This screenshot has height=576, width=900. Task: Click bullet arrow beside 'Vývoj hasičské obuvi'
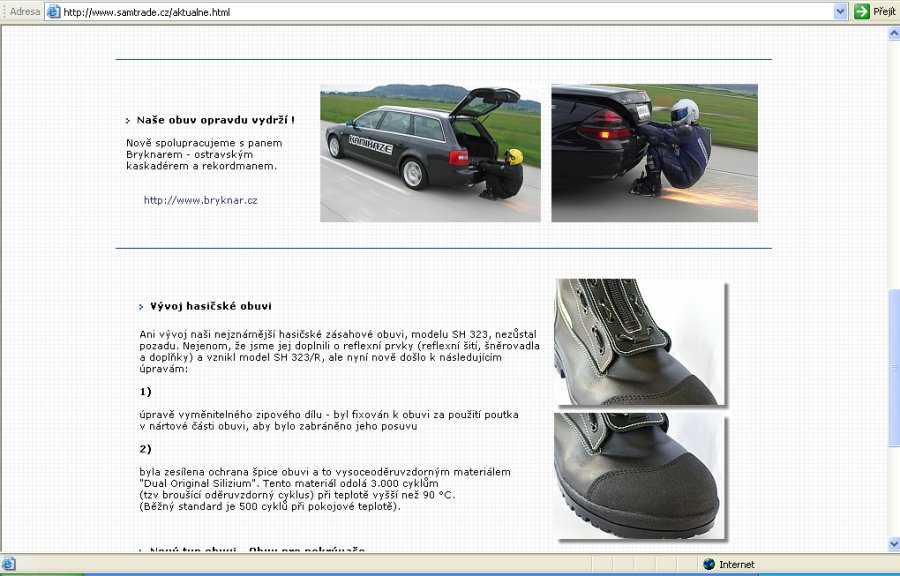pyautogui.click(x=141, y=307)
